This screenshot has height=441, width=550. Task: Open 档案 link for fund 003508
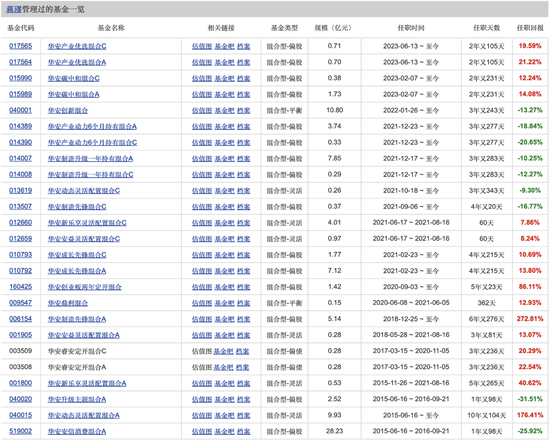[x=242, y=367]
